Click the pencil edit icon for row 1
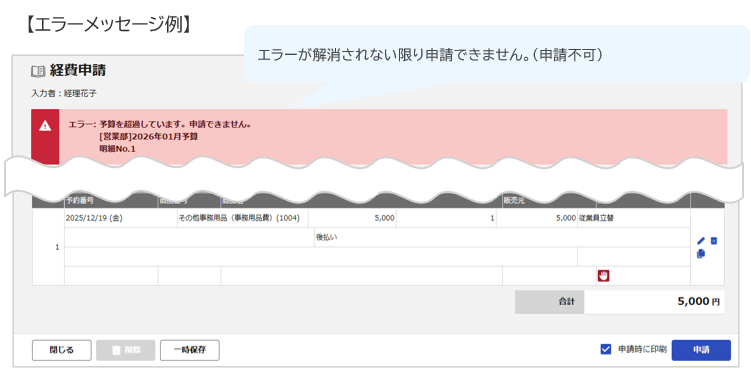The image size is (751, 375). point(701,241)
